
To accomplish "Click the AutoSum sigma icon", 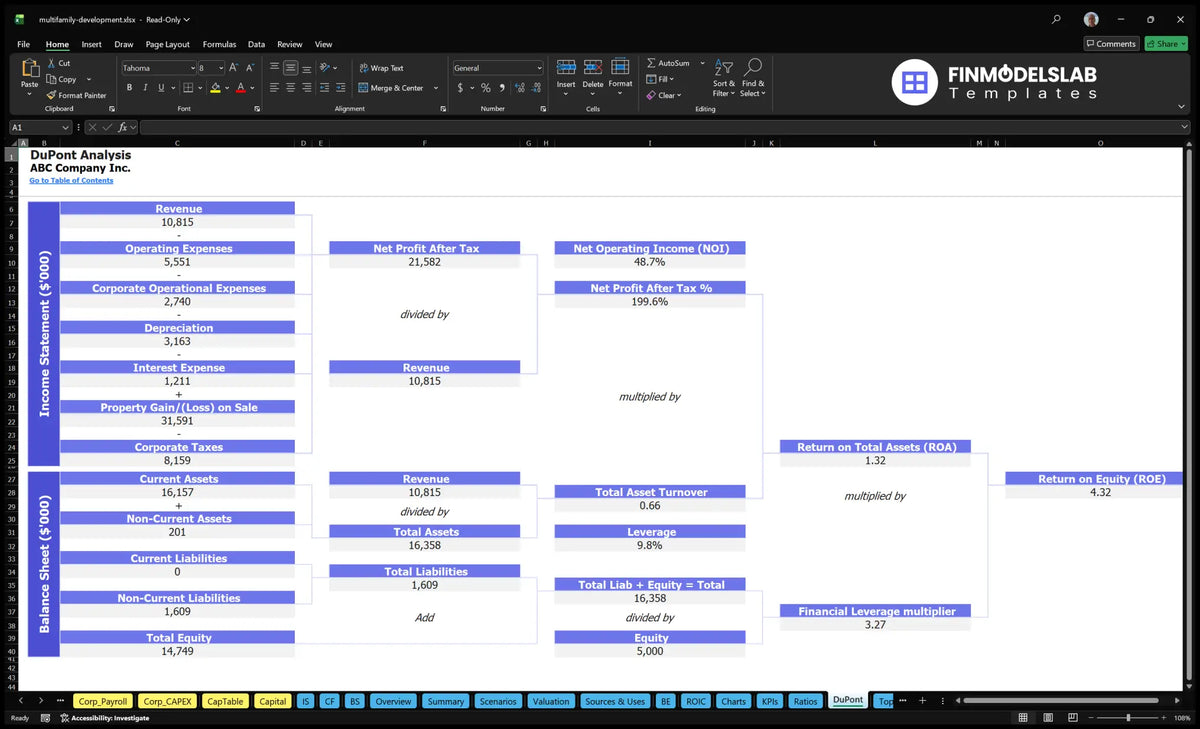I will click(x=651, y=63).
